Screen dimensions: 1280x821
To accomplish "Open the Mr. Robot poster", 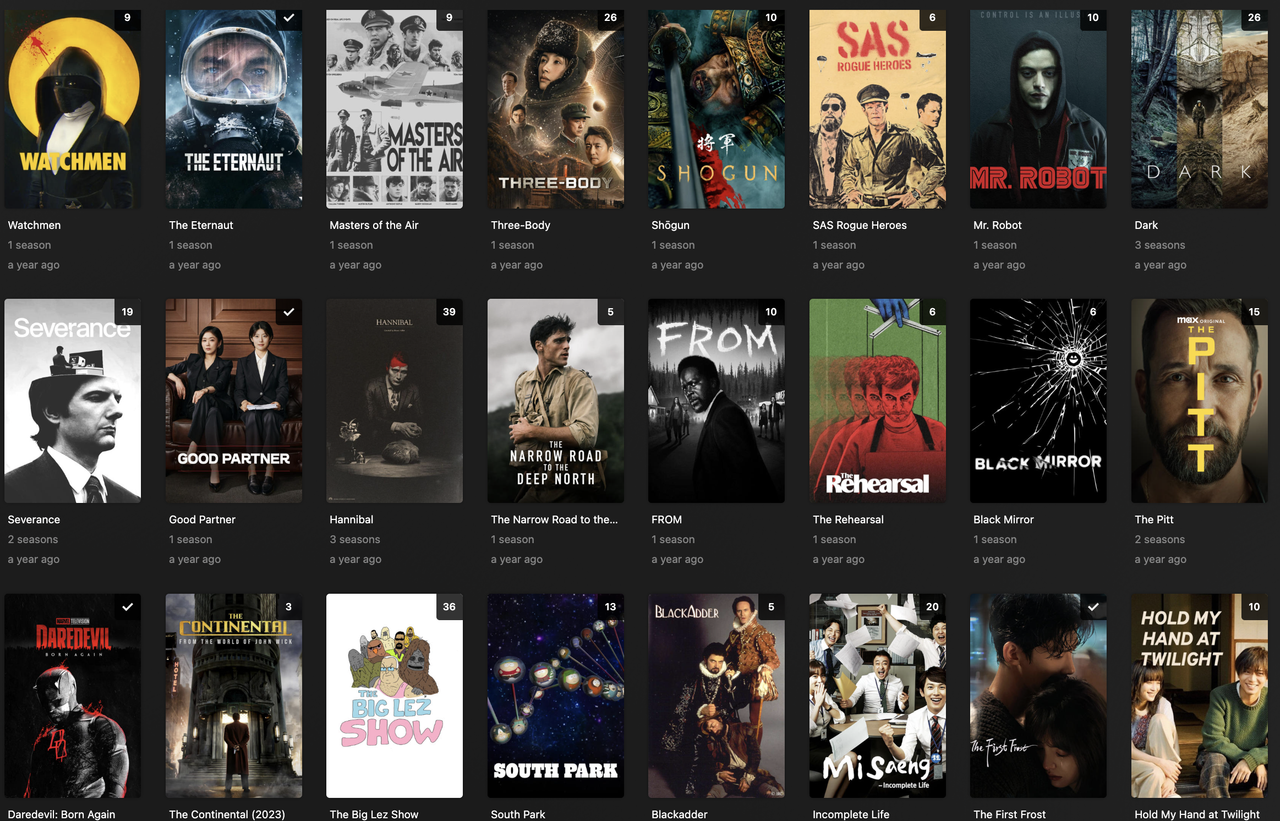I will click(x=1039, y=107).
